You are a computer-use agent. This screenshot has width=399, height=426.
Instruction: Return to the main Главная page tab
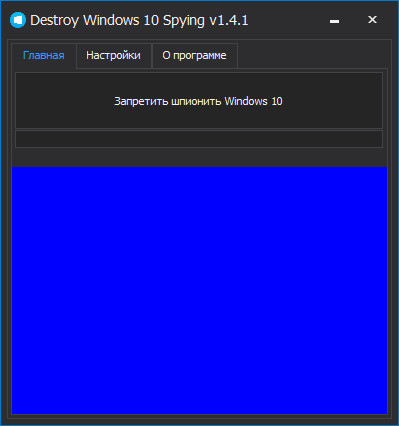(x=44, y=55)
